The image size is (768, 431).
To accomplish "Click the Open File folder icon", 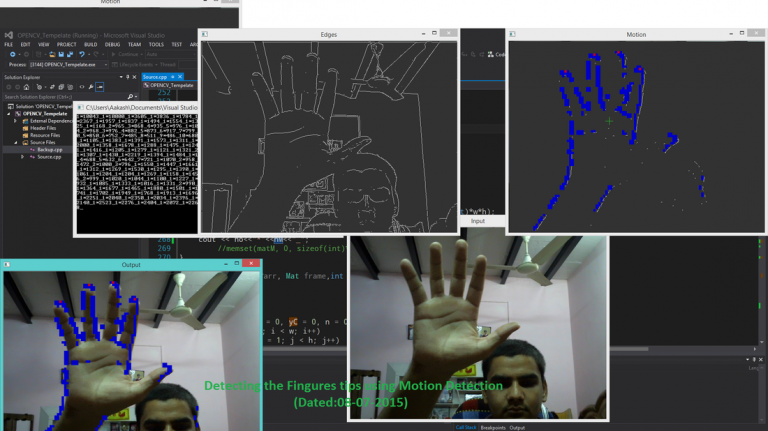I will 52,54.
